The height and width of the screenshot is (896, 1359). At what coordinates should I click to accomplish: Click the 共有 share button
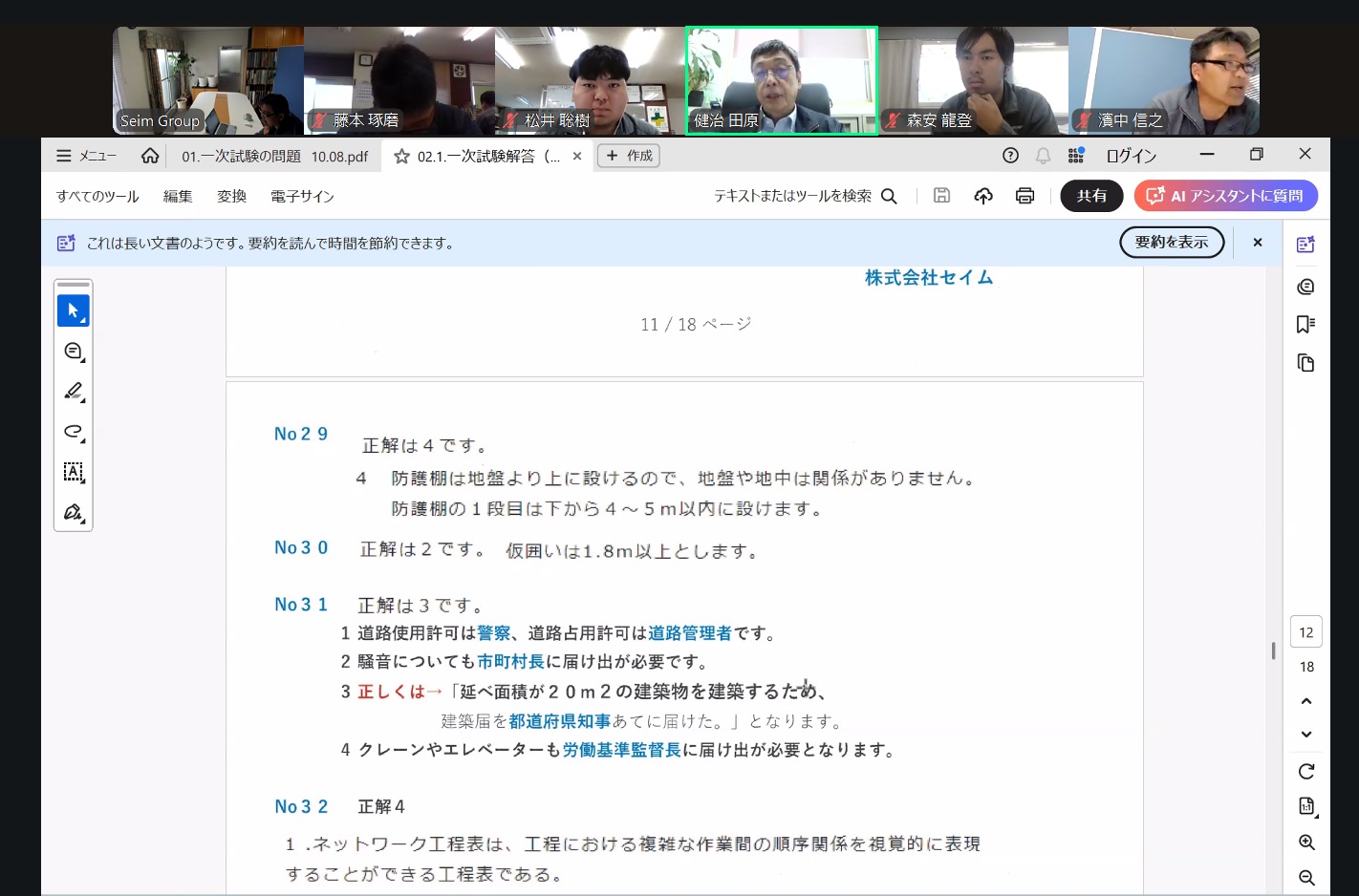point(1091,196)
